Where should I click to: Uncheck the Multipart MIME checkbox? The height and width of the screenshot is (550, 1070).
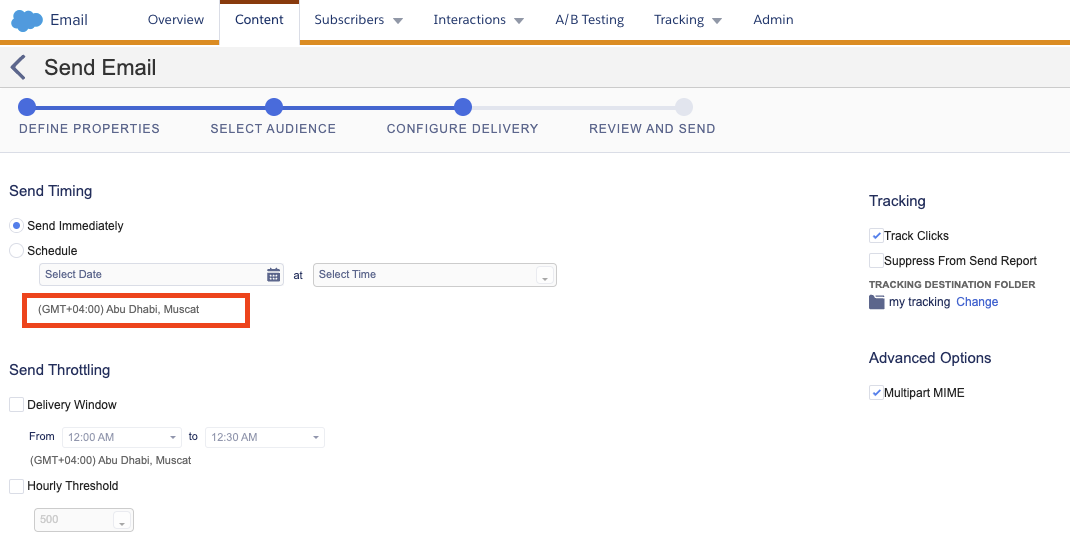[x=876, y=392]
